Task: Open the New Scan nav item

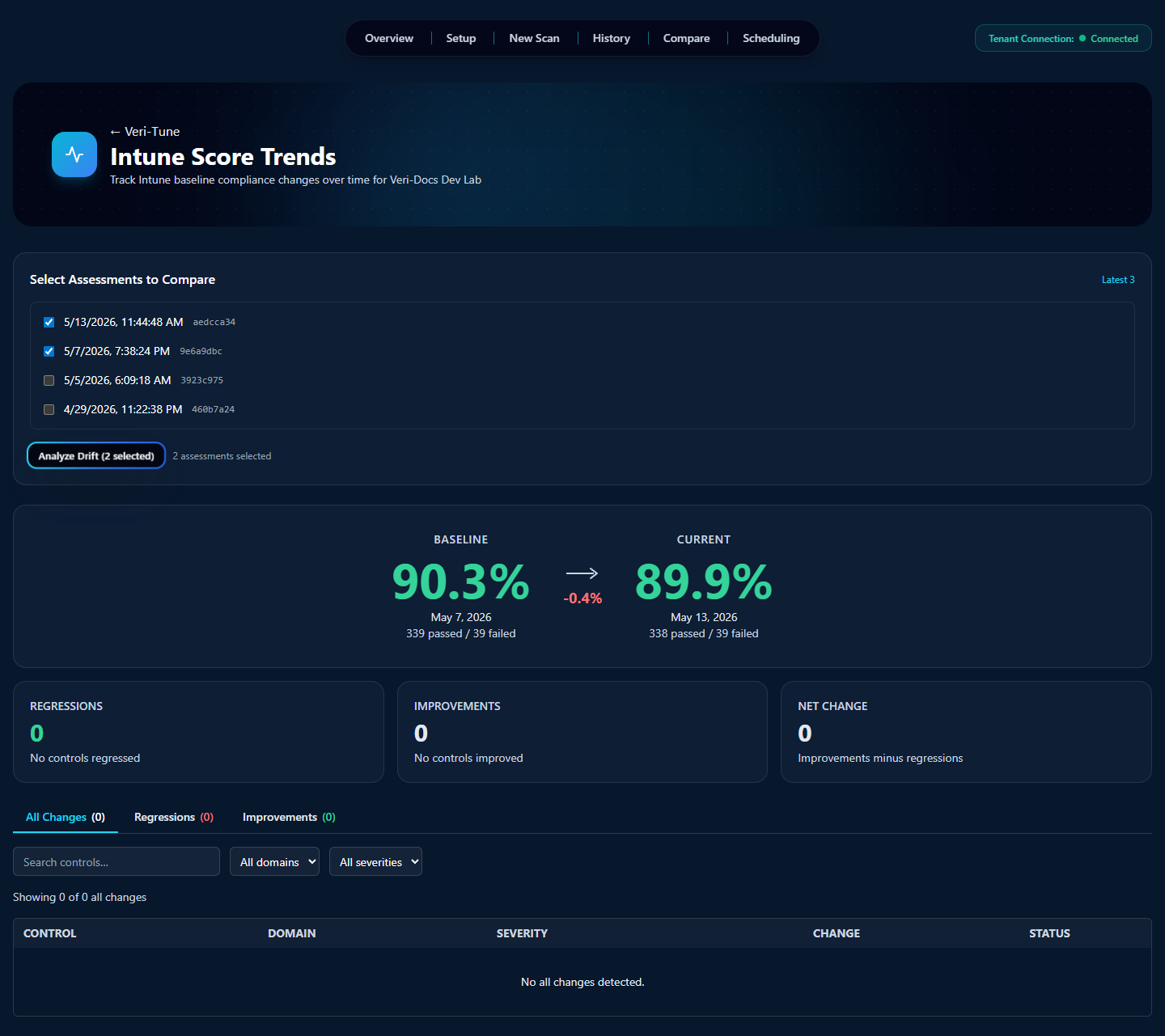Action: (534, 38)
